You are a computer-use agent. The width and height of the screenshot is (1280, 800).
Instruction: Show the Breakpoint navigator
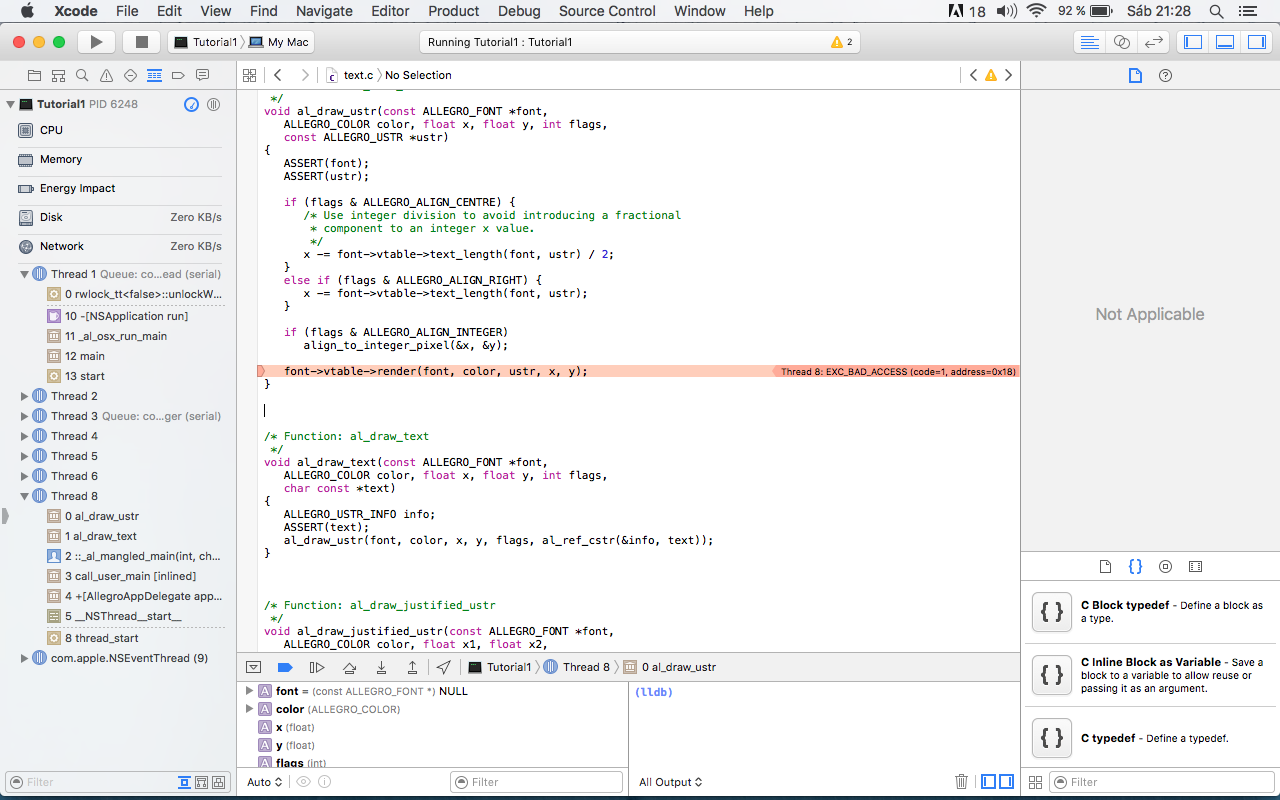(x=178, y=76)
